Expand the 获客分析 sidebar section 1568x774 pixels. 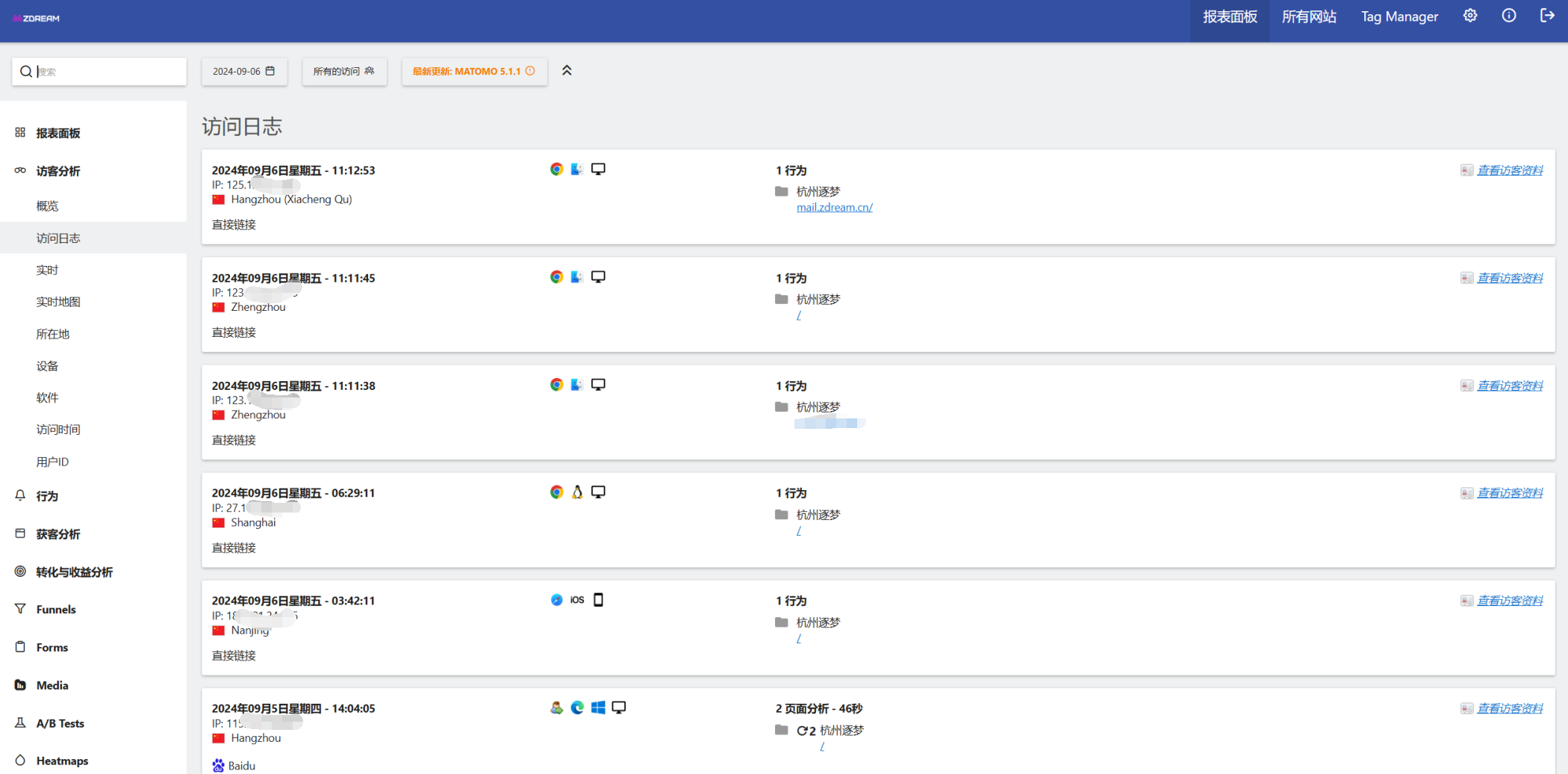[x=57, y=534]
